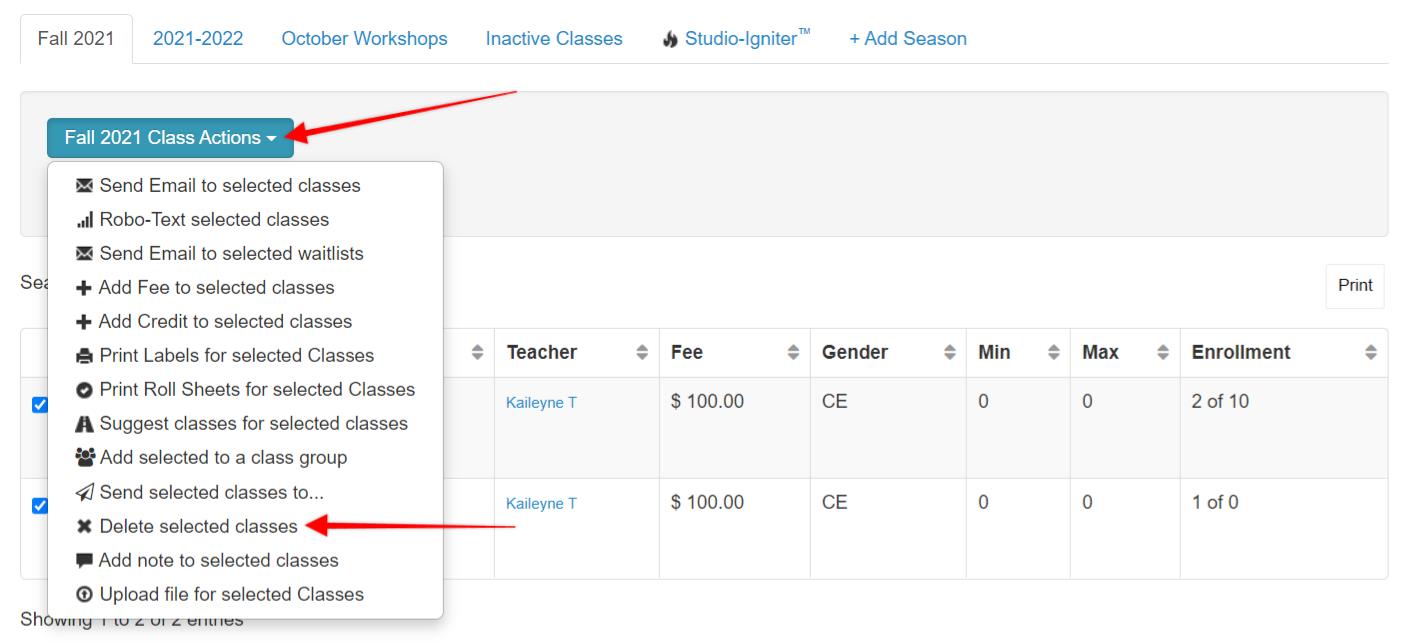Switch to the 2021-2022 season tab

click(x=198, y=39)
